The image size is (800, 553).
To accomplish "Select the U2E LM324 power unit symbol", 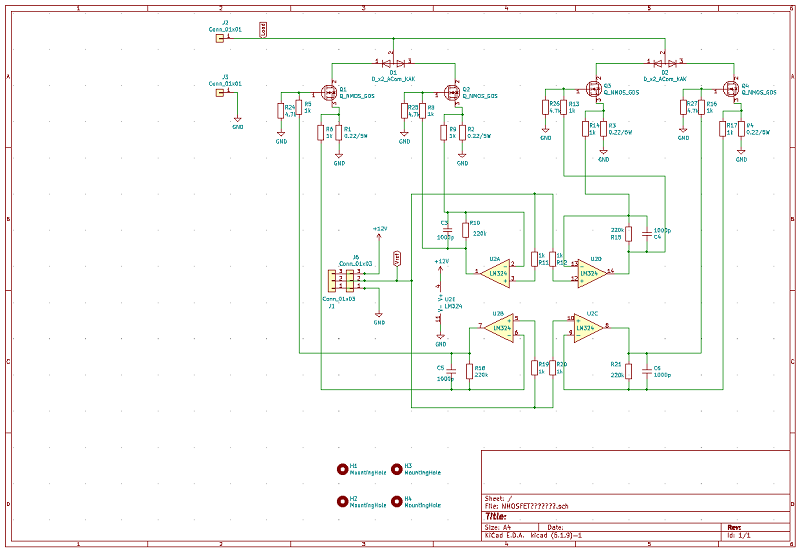I will click(439, 304).
